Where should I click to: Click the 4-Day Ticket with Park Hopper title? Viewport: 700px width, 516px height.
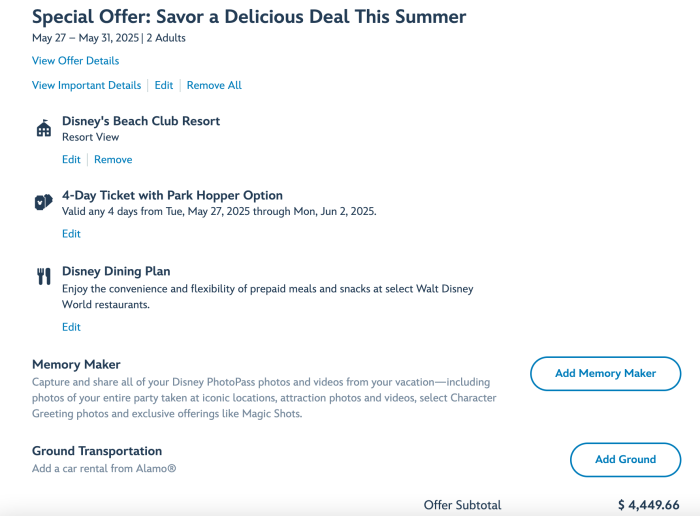(x=172, y=195)
